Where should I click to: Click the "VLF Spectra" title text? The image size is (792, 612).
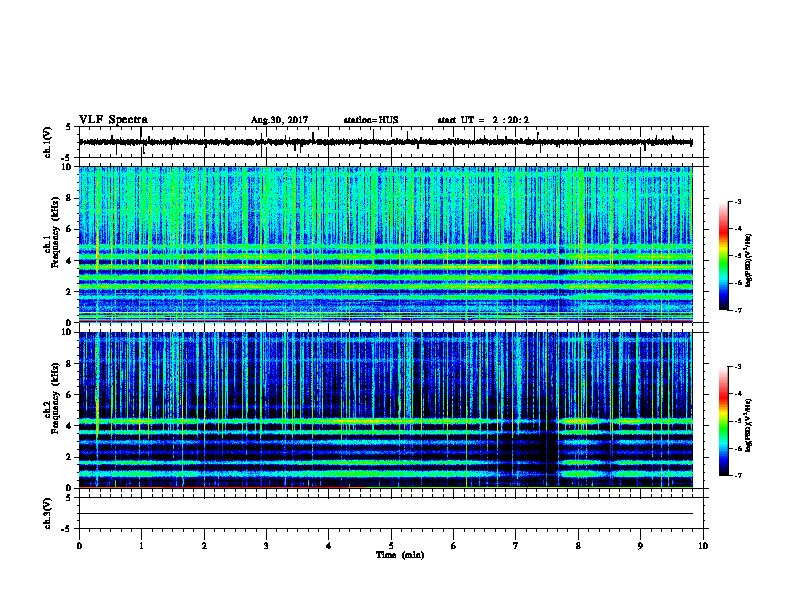tap(113, 120)
